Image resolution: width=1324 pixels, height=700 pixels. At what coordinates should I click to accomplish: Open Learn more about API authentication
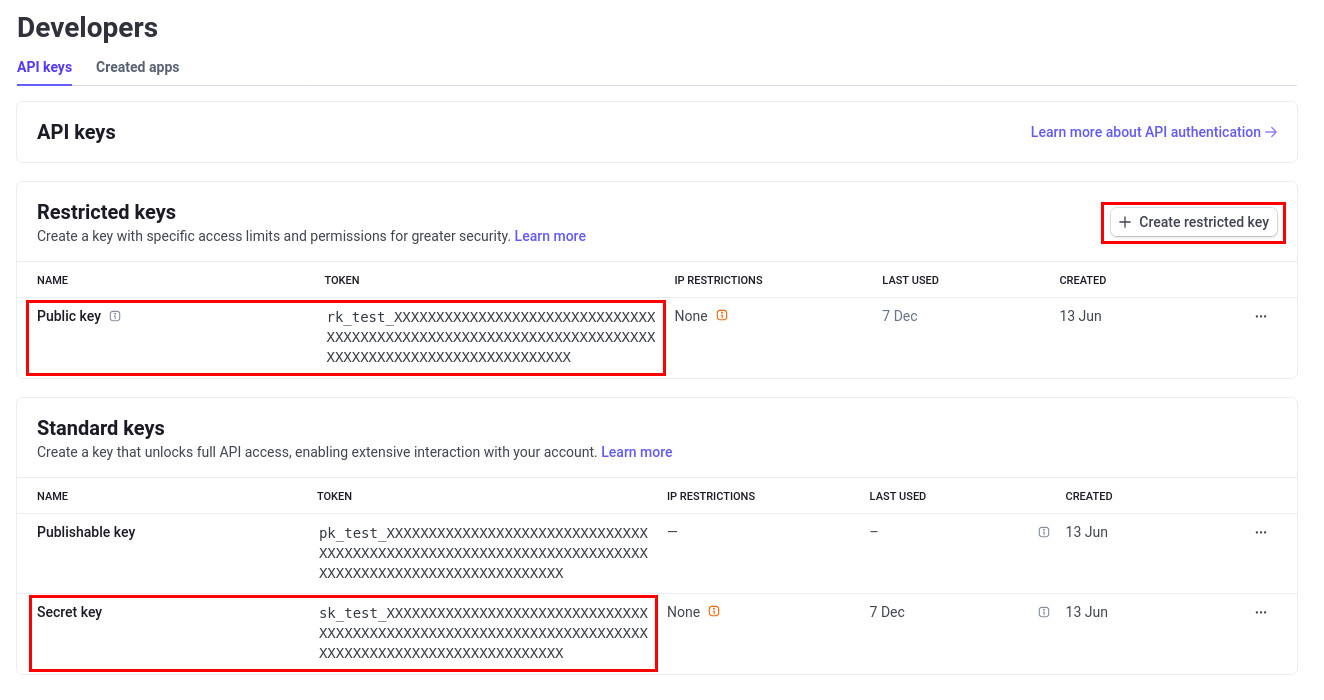click(x=1144, y=131)
